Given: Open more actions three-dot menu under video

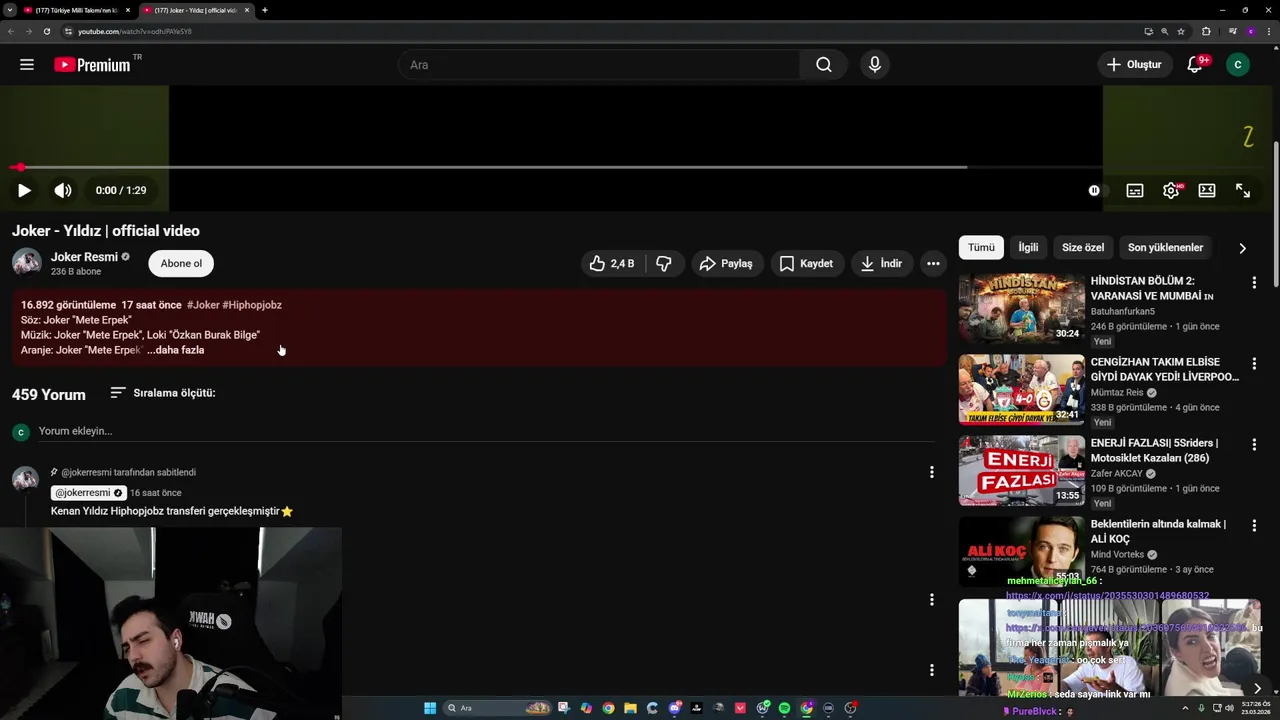Looking at the screenshot, I should coord(933,263).
